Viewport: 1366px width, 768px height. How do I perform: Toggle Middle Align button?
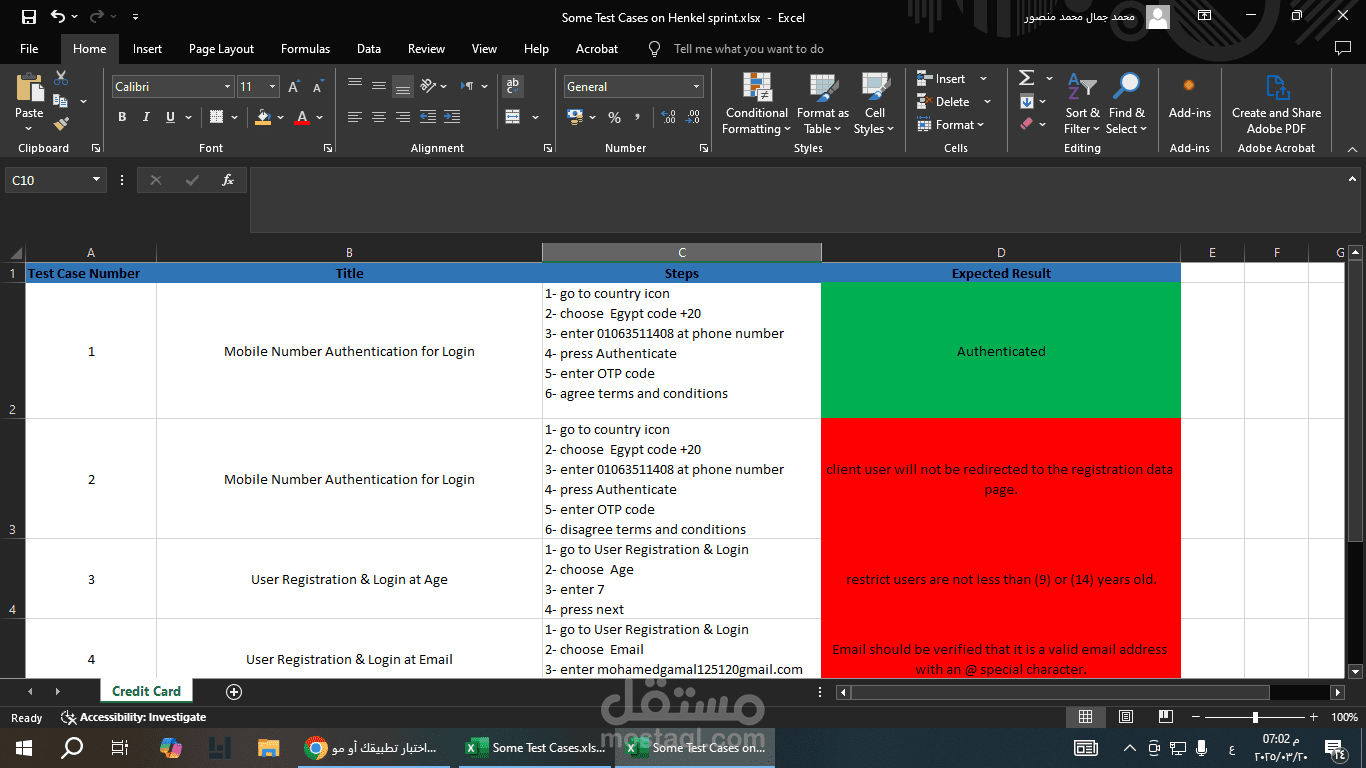[x=379, y=86]
